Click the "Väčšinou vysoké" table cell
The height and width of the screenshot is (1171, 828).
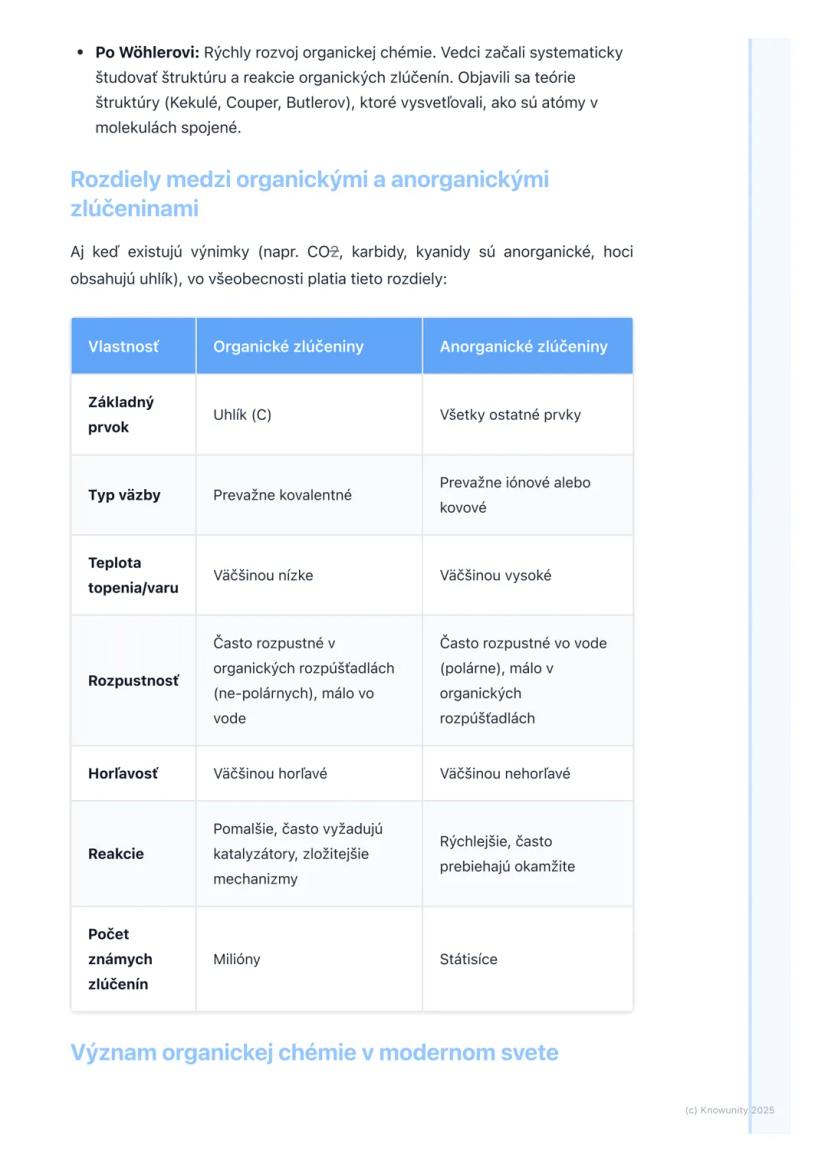tap(495, 575)
